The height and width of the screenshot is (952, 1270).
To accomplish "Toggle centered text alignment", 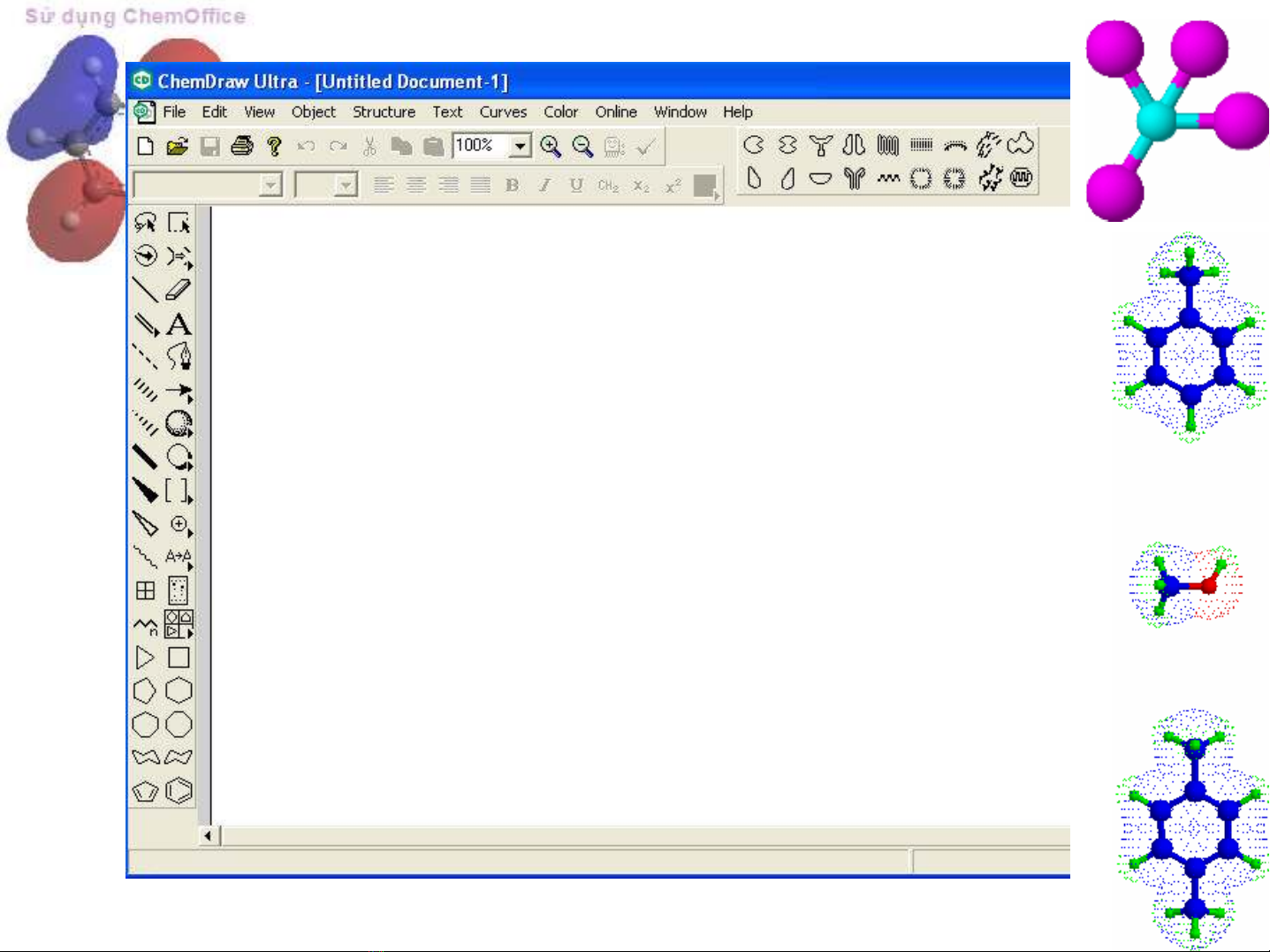I will [x=415, y=185].
